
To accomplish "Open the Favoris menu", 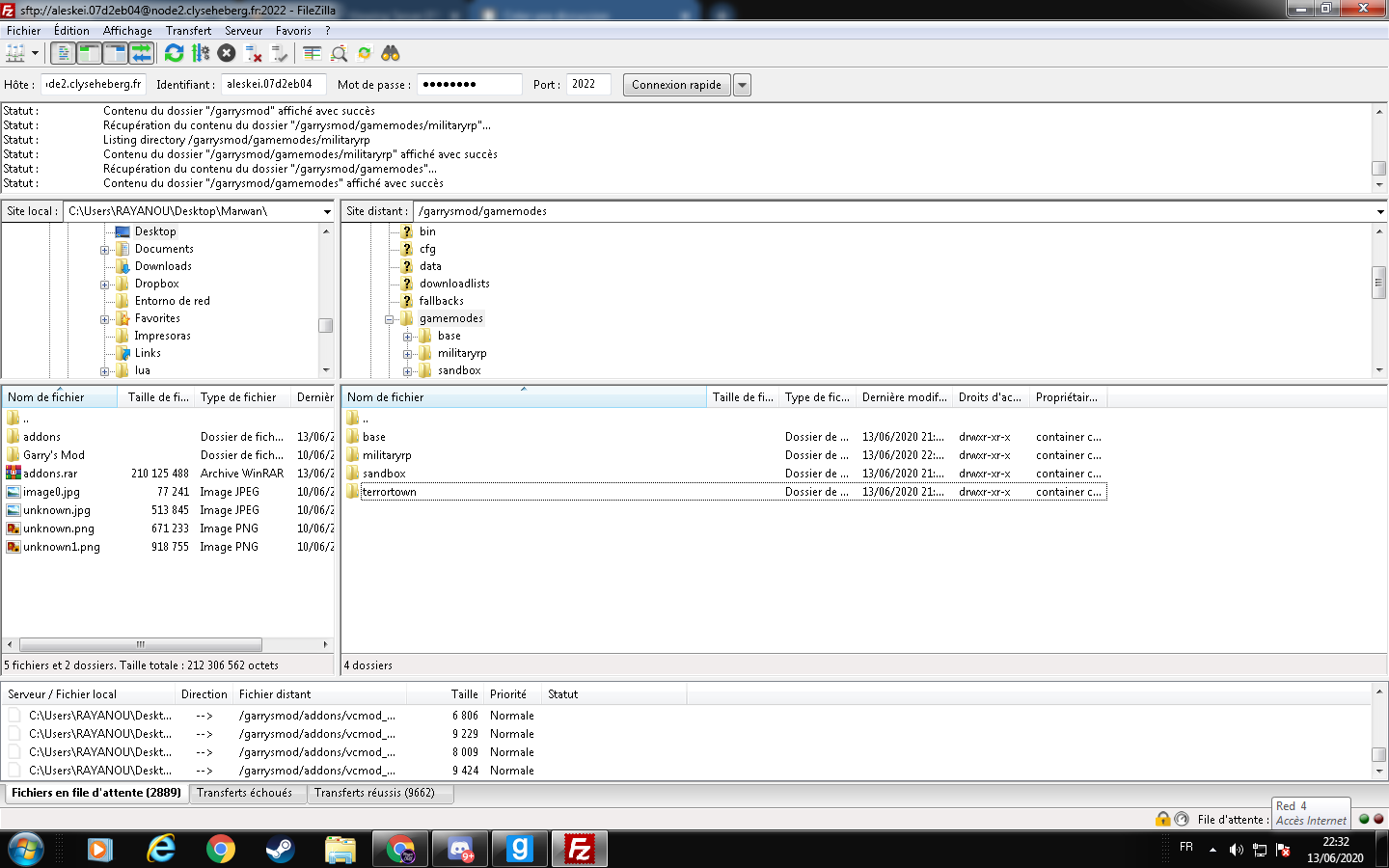I will (x=293, y=31).
